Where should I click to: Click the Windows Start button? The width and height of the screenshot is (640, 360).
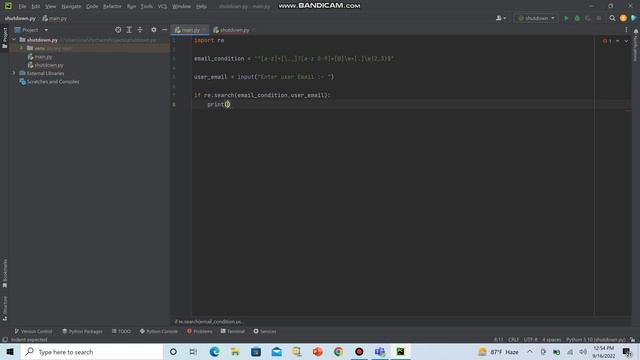pyautogui.click(x=10, y=352)
